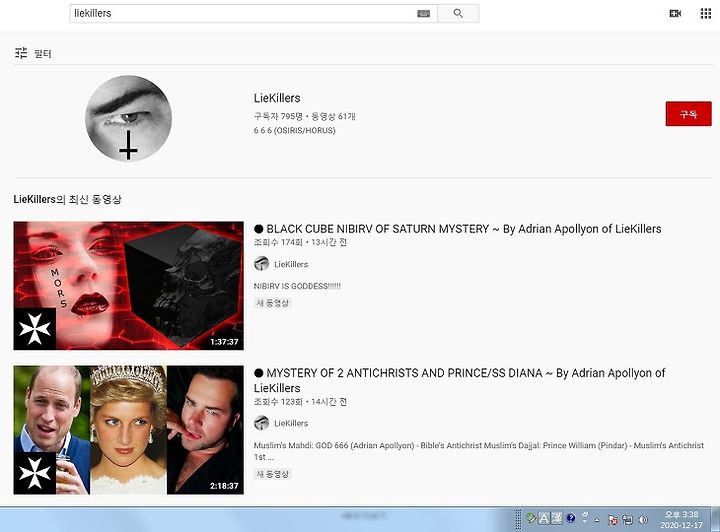Click the red 구독 subscribe button
This screenshot has height=532, width=720.
[688, 113]
